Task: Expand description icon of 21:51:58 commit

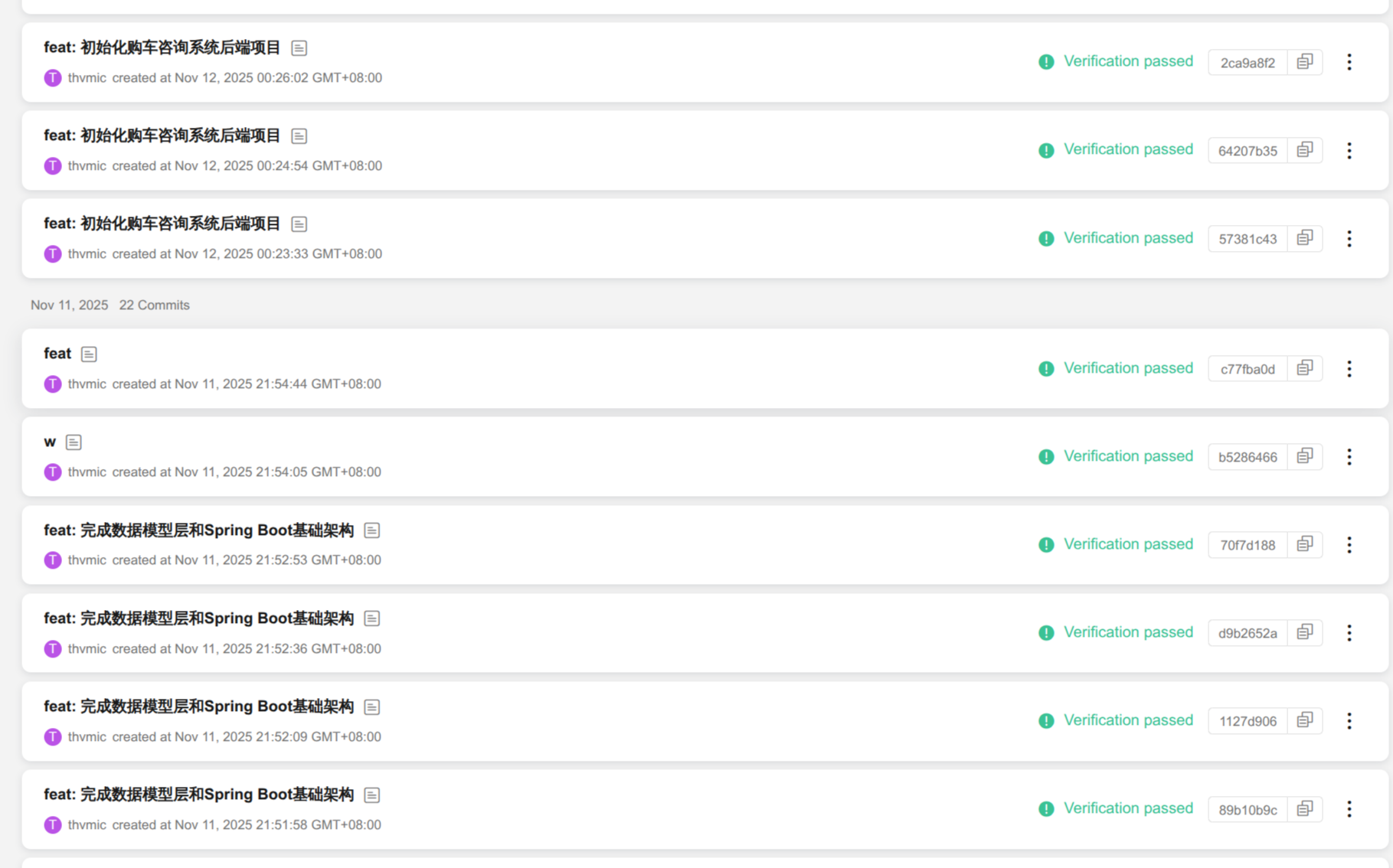Action: tap(372, 795)
